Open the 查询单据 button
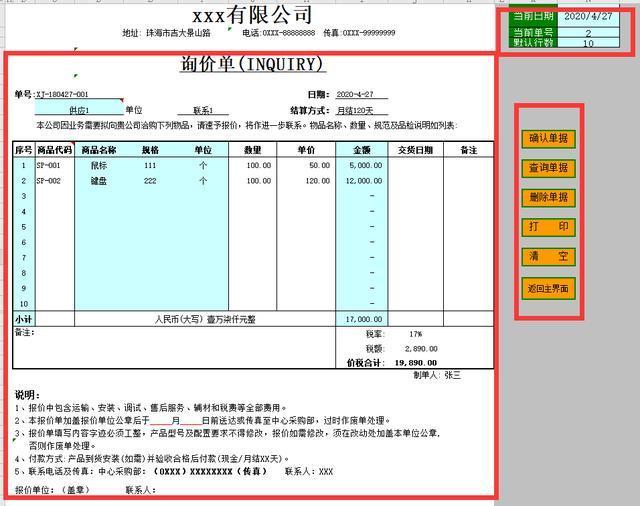 549,168
